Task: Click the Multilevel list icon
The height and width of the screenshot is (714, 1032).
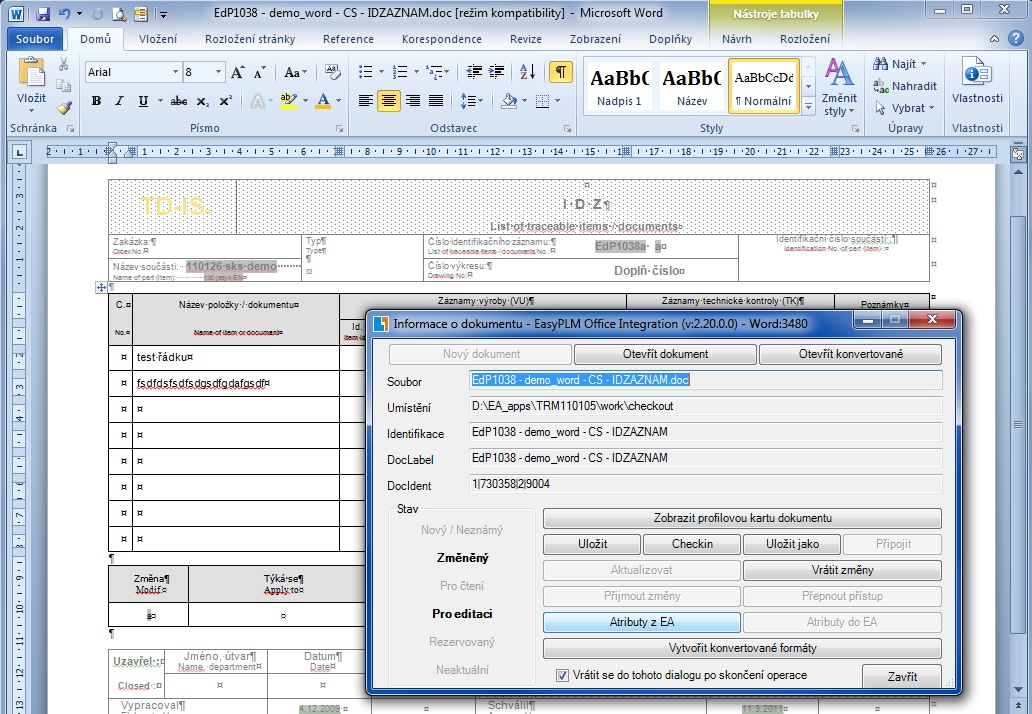Action: (x=434, y=72)
